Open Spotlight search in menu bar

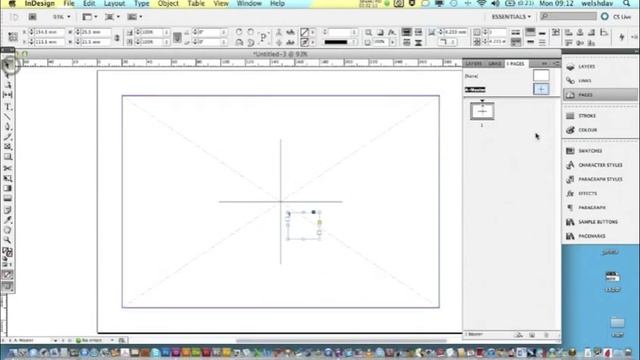(627, 4)
